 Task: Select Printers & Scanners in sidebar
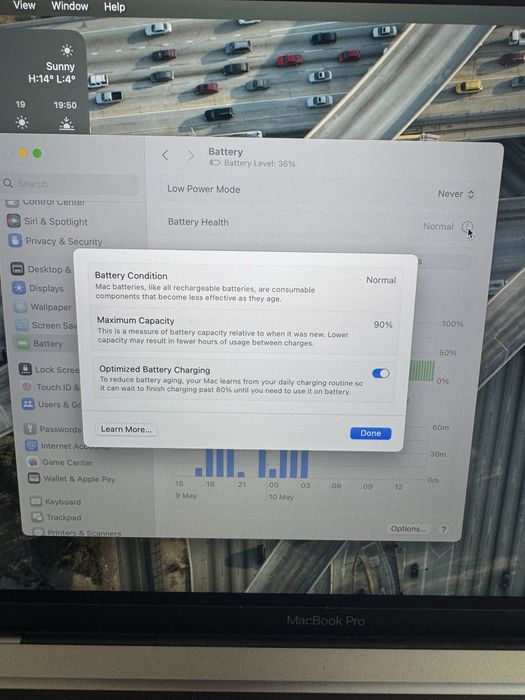[x=78, y=532]
